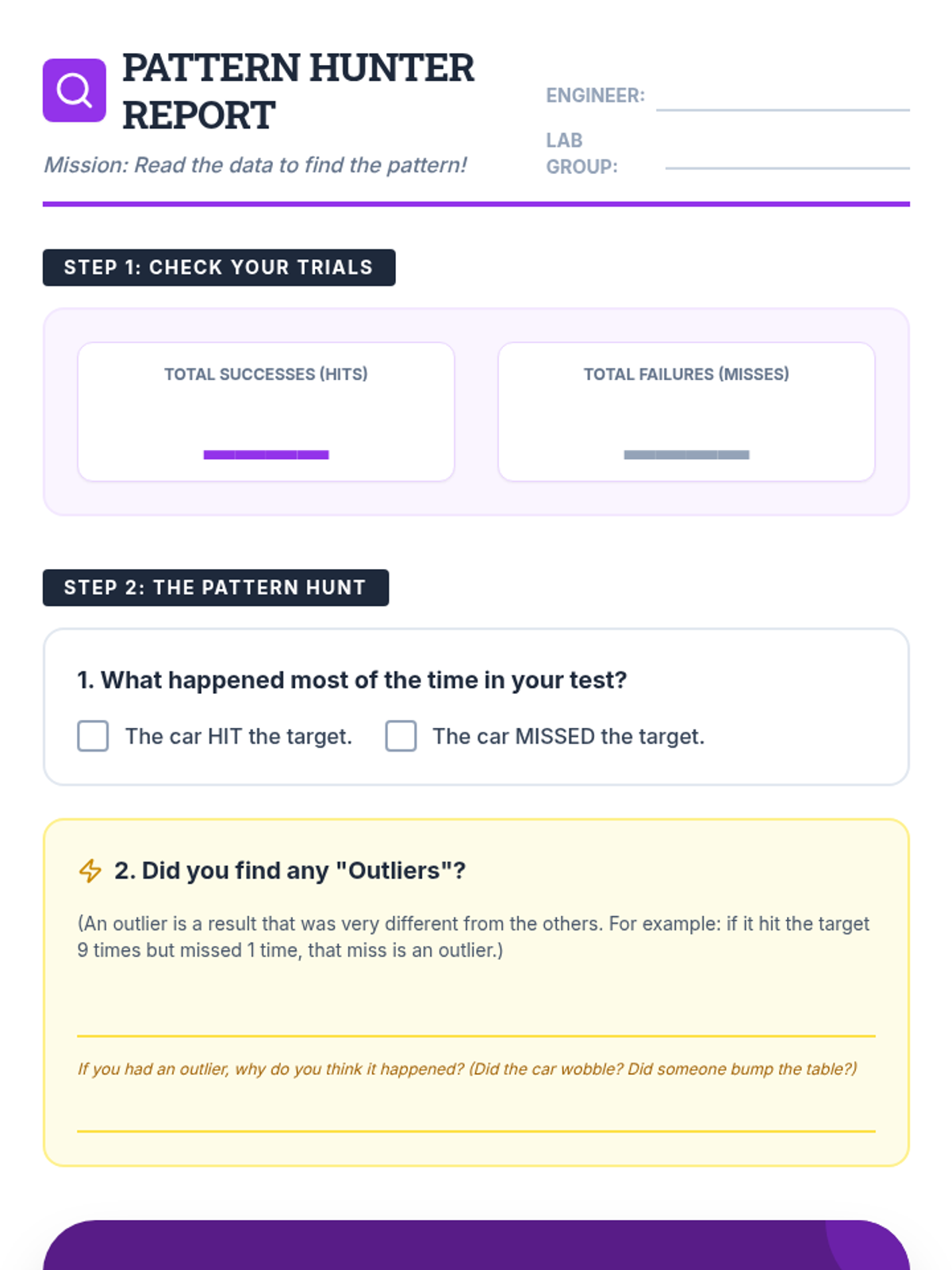Click the purple magnifying glass logo icon
The image size is (952, 1270).
[74, 90]
